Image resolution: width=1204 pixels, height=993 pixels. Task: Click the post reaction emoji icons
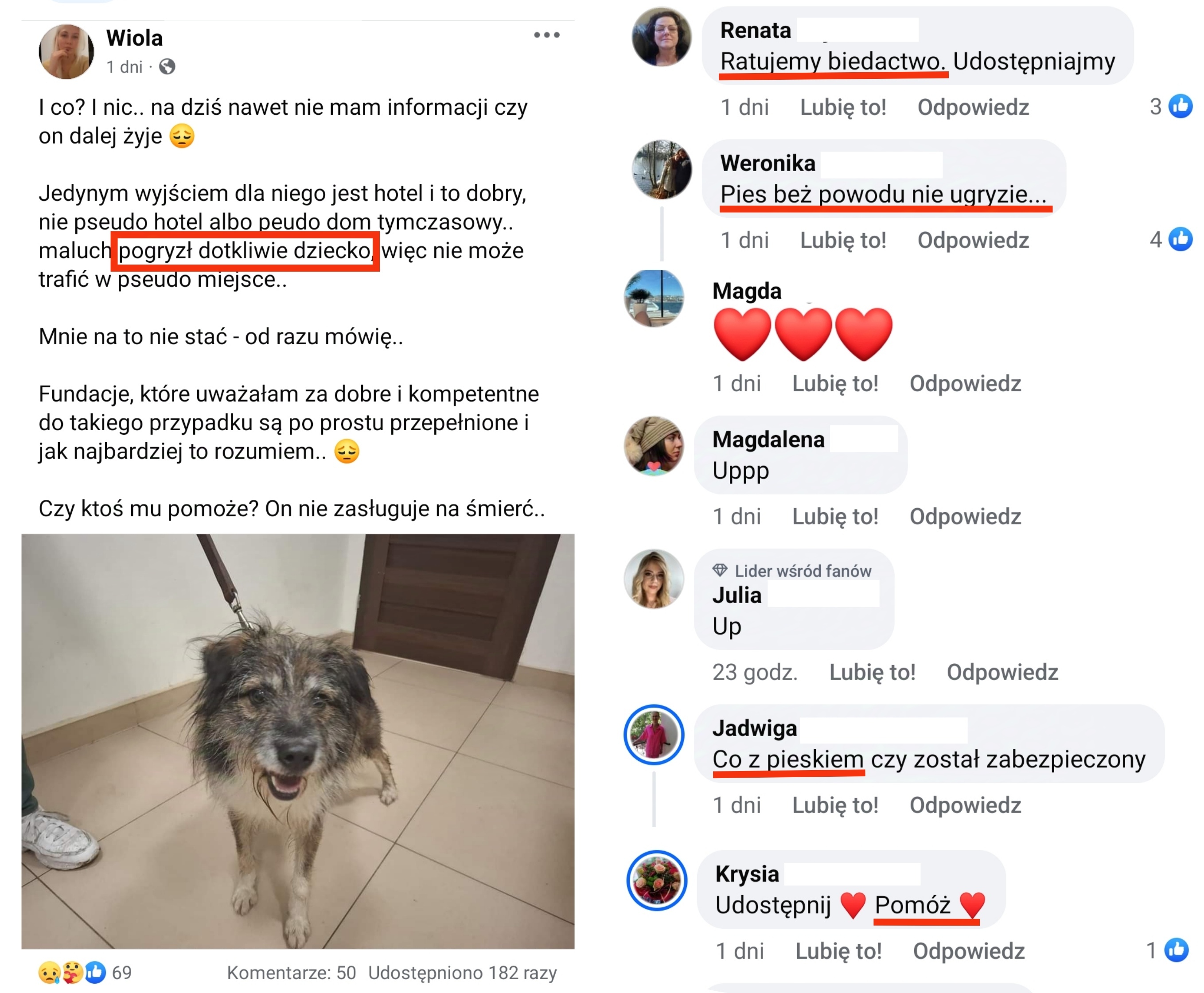point(72,972)
